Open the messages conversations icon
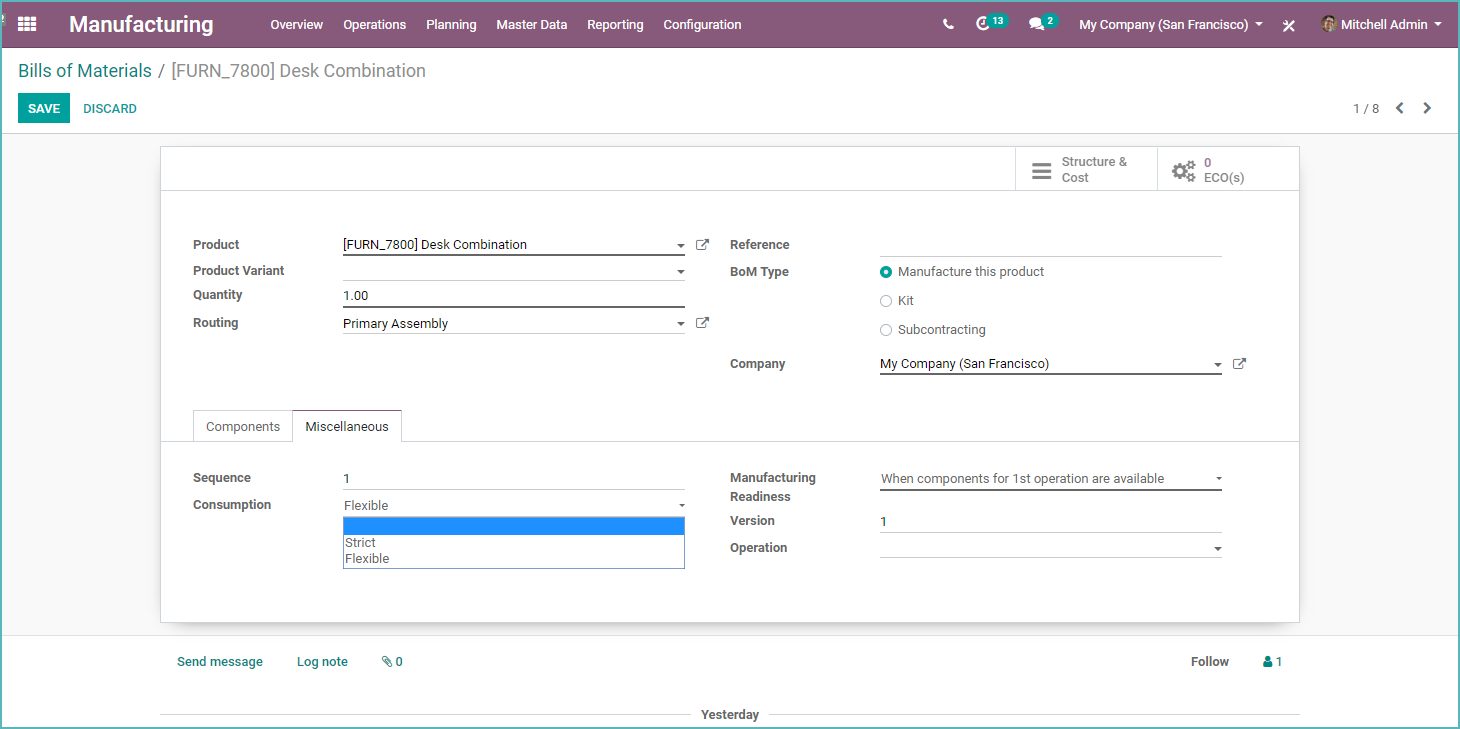1460x729 pixels. 1037,24
